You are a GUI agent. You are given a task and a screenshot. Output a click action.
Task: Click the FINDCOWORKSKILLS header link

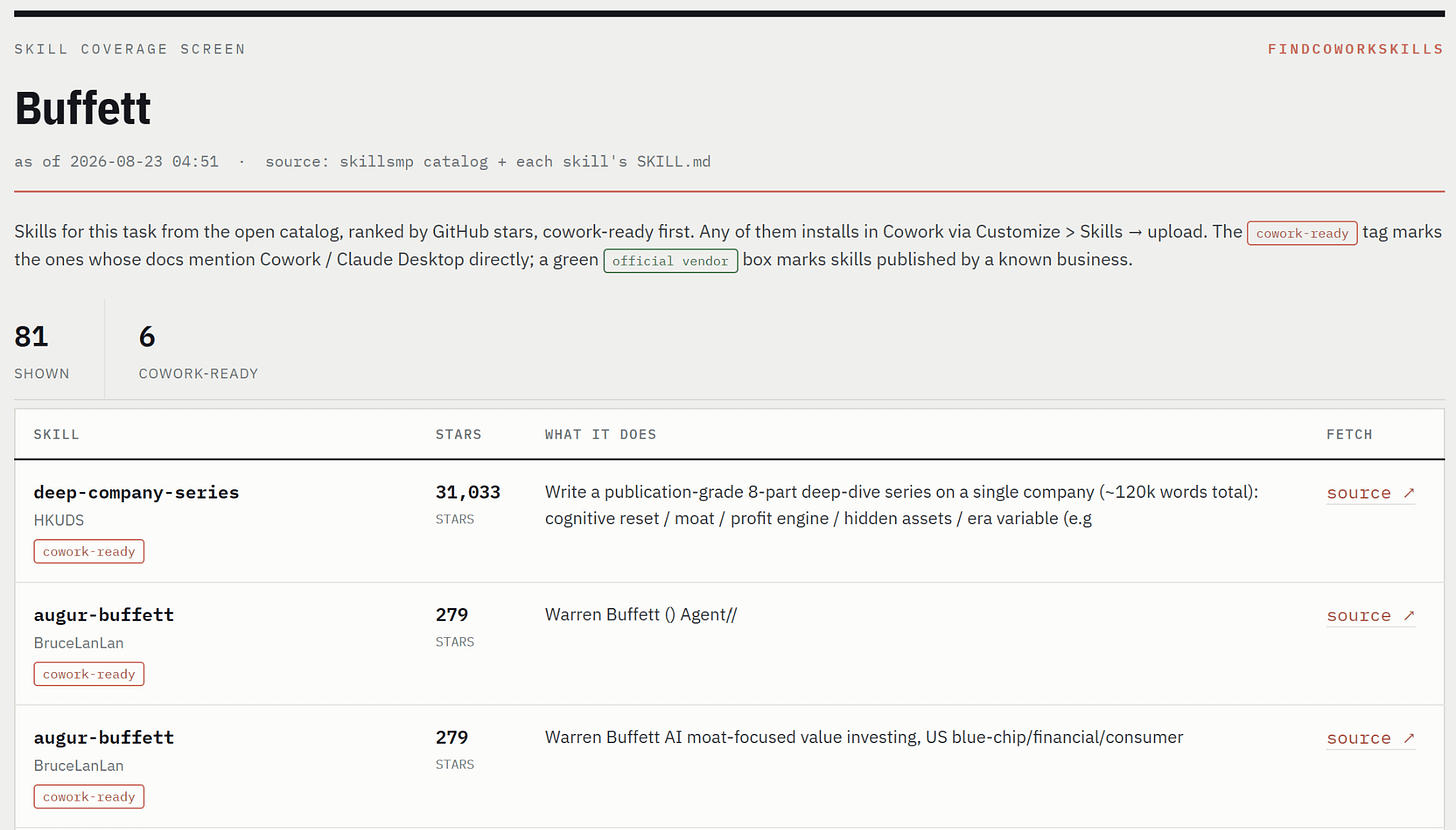pyautogui.click(x=1355, y=49)
